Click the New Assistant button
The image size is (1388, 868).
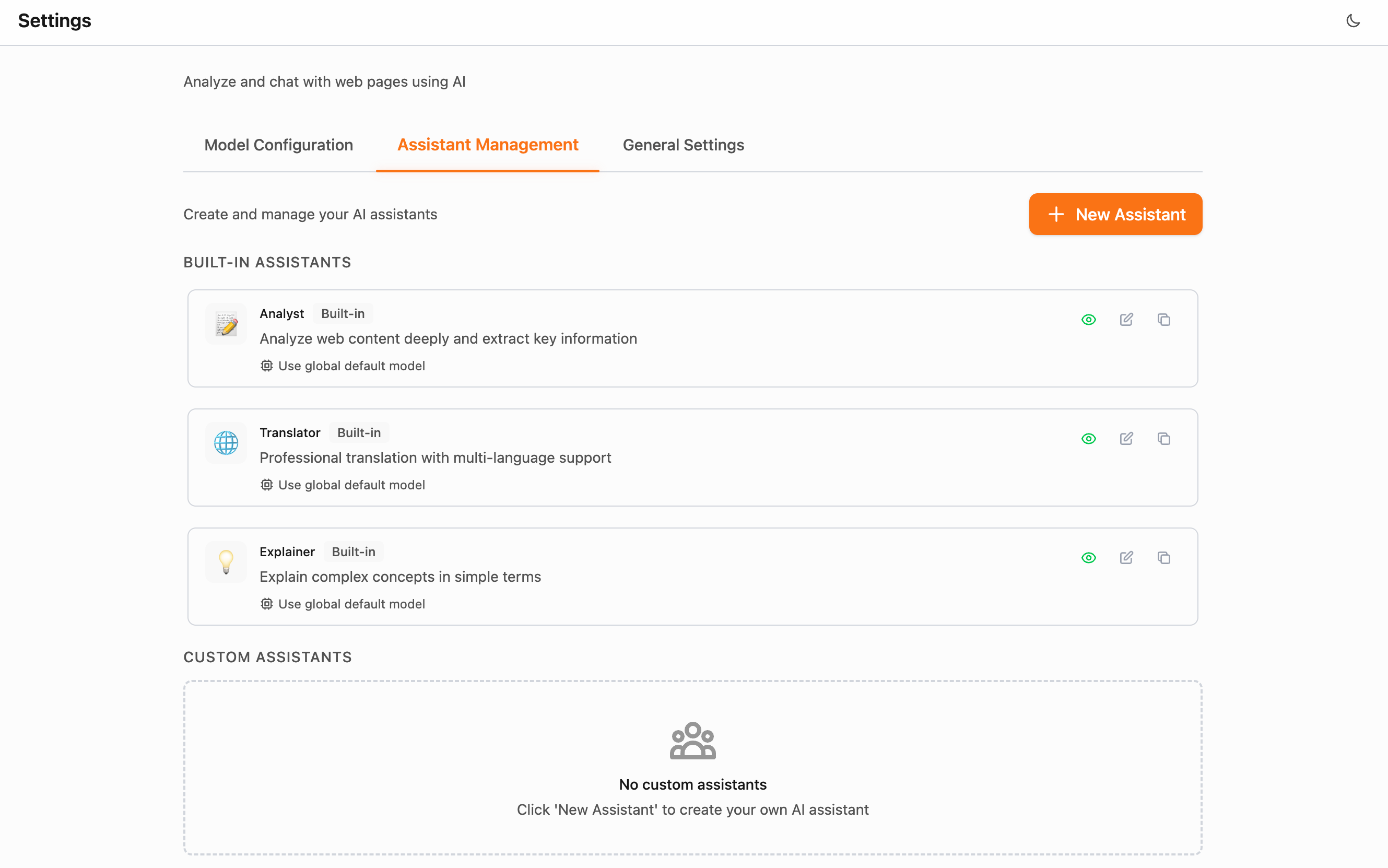1115,214
